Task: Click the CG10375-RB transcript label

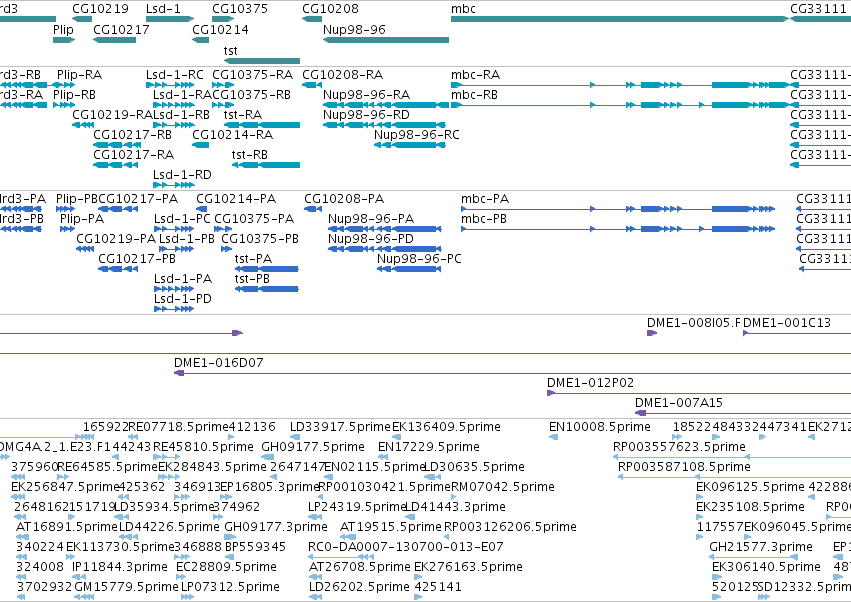Action: coord(251,95)
